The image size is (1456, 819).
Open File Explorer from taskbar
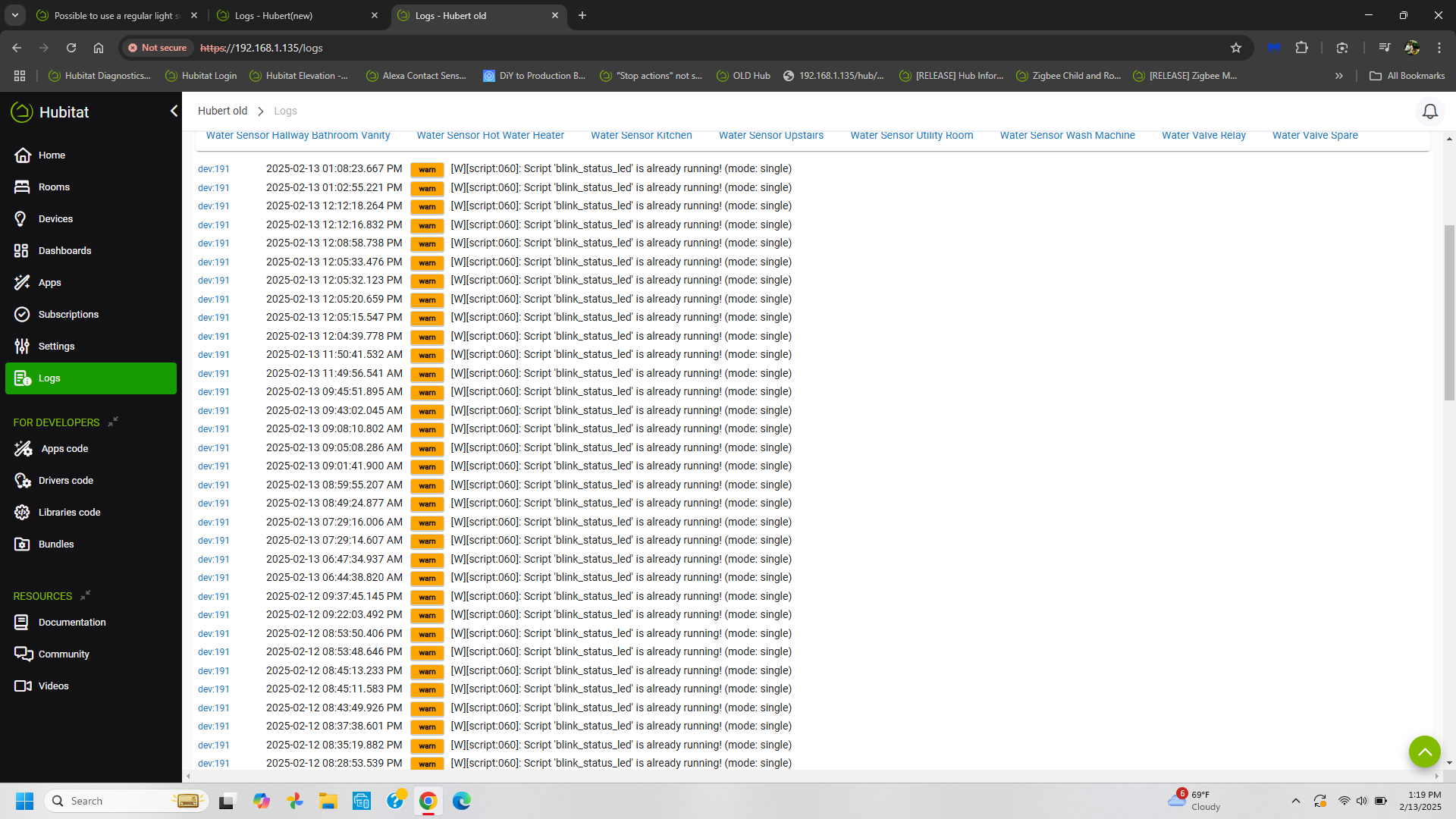328,801
